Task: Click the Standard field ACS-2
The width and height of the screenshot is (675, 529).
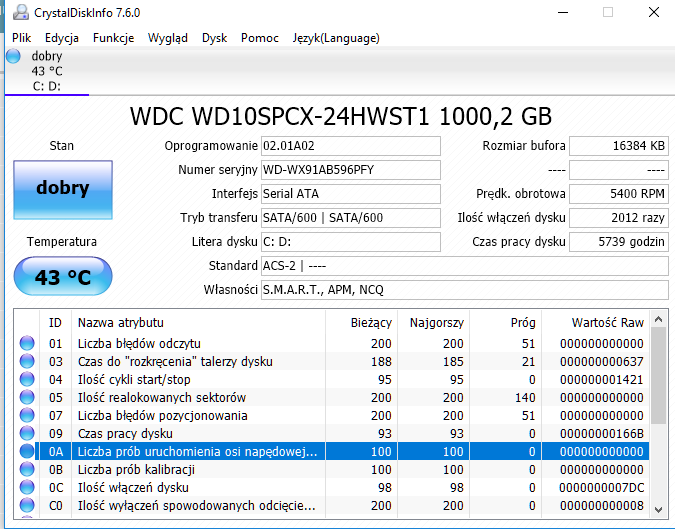Action: (464, 266)
